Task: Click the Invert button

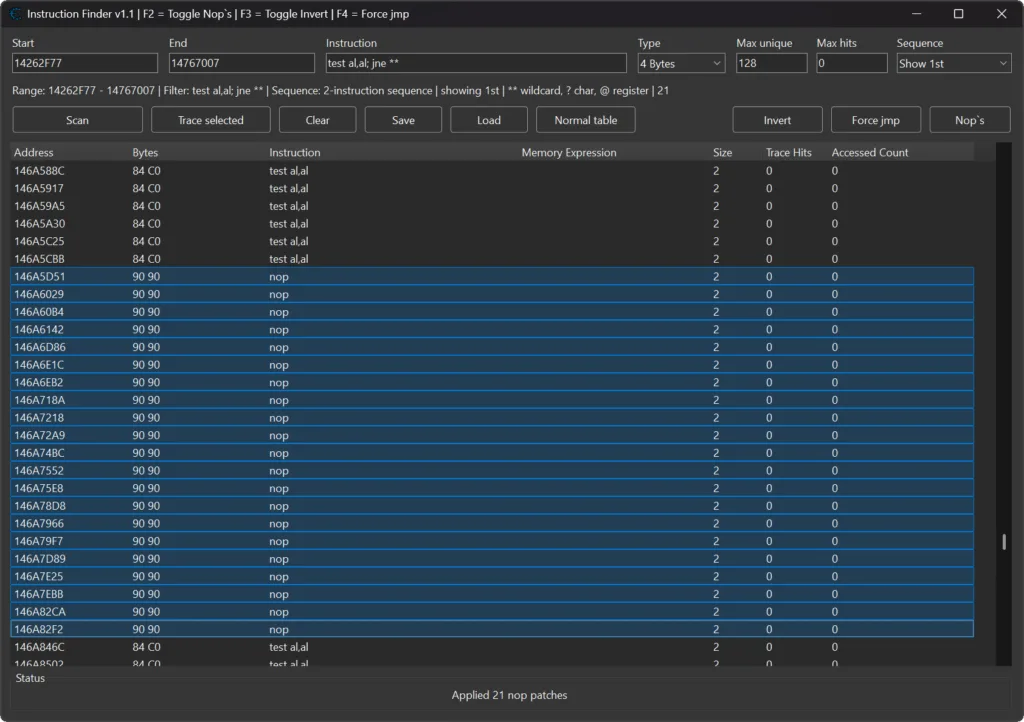Action: pos(777,120)
